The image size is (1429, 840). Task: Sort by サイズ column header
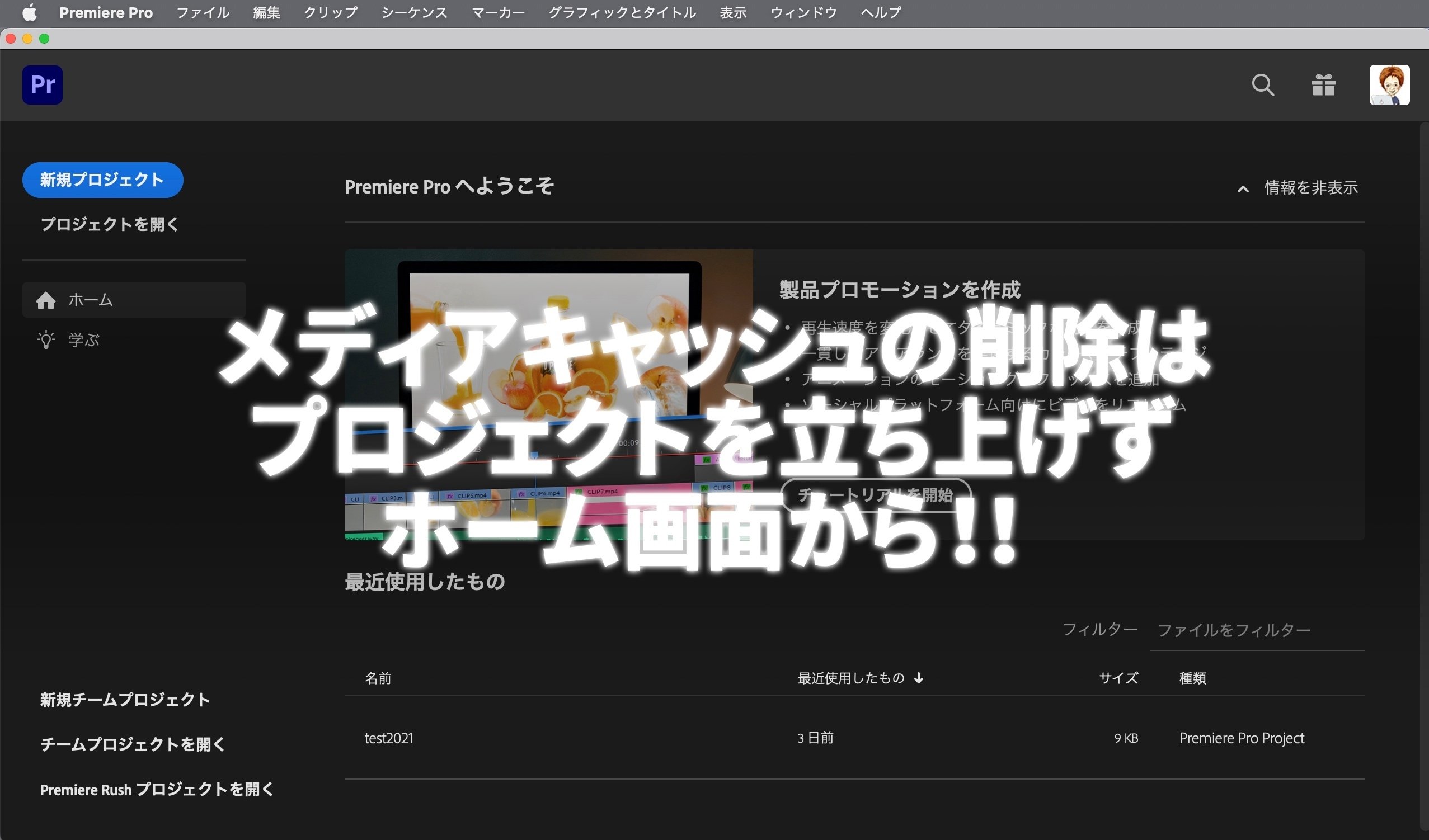tap(1118, 678)
